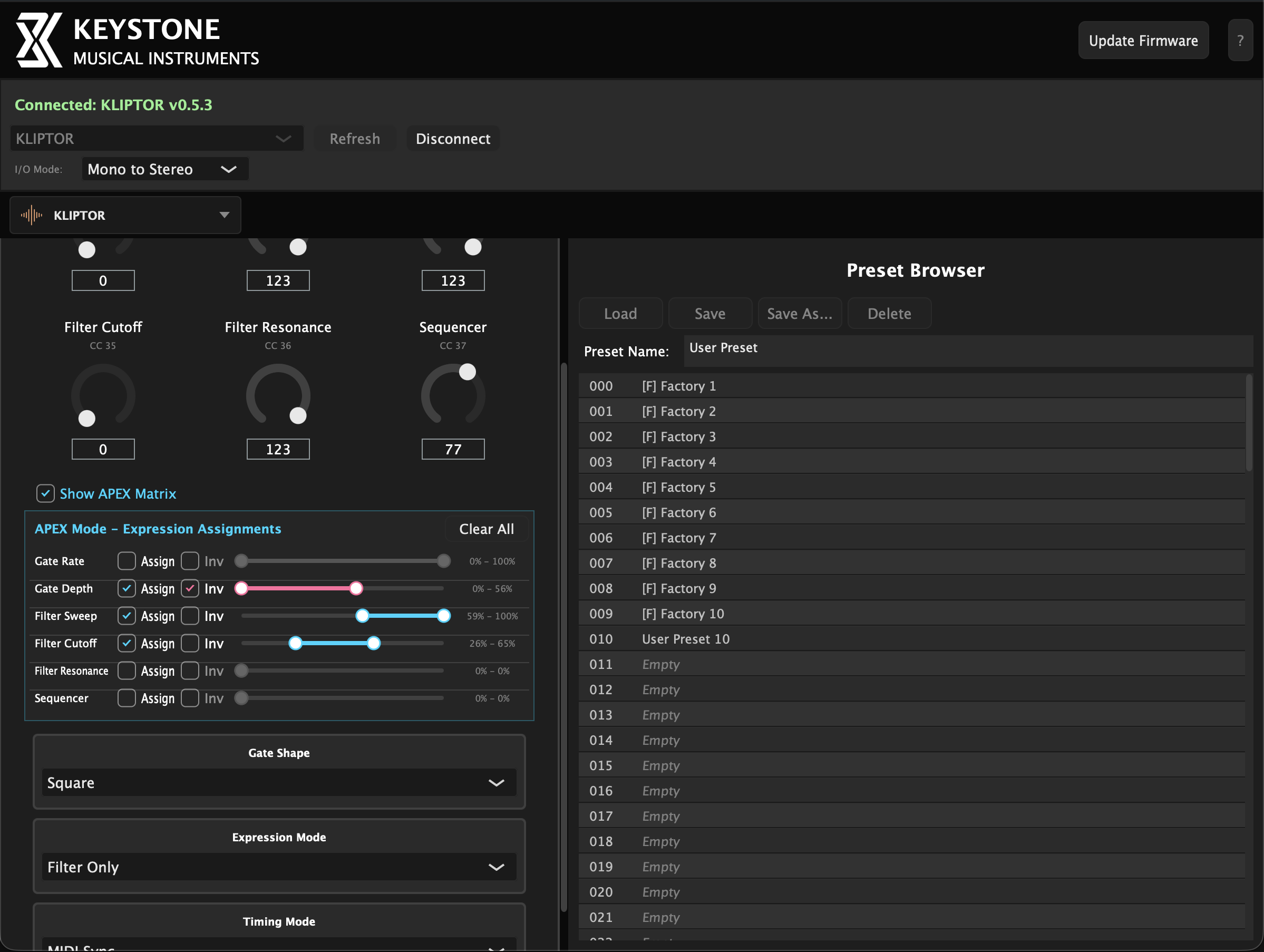Click the Keystone X logo icon
1264x952 pixels.
pyautogui.click(x=38, y=41)
